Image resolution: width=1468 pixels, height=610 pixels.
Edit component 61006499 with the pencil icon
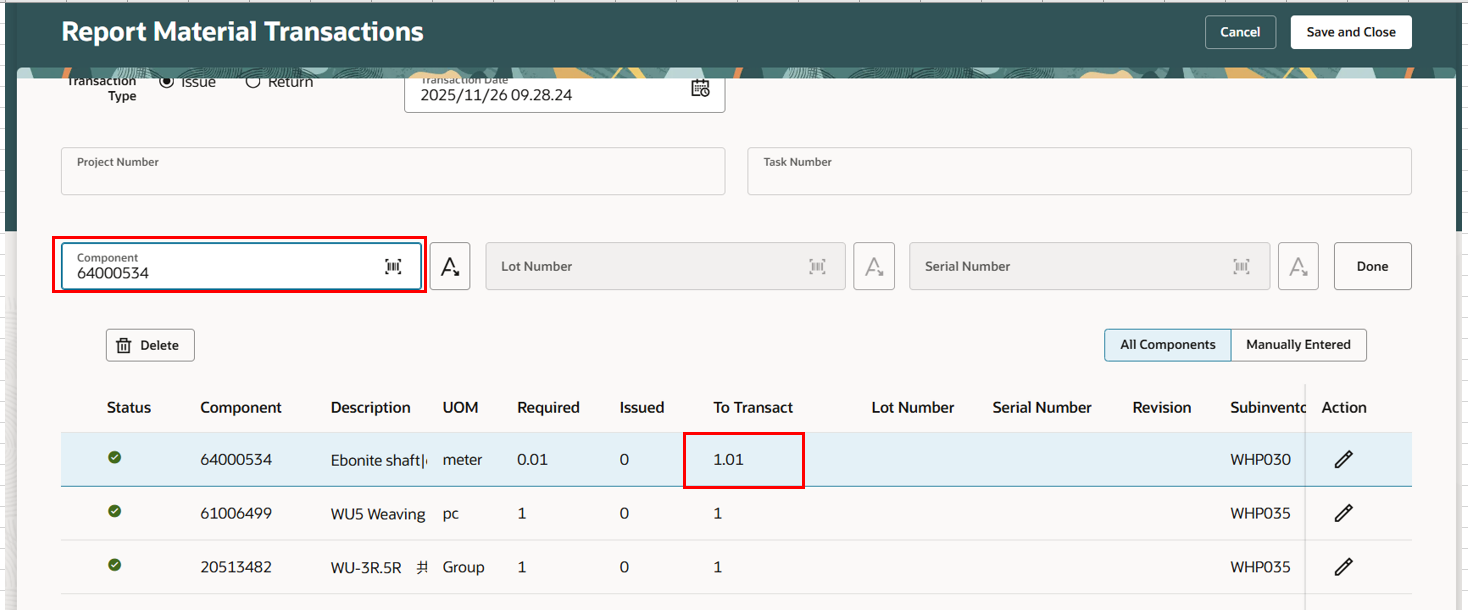1343,513
